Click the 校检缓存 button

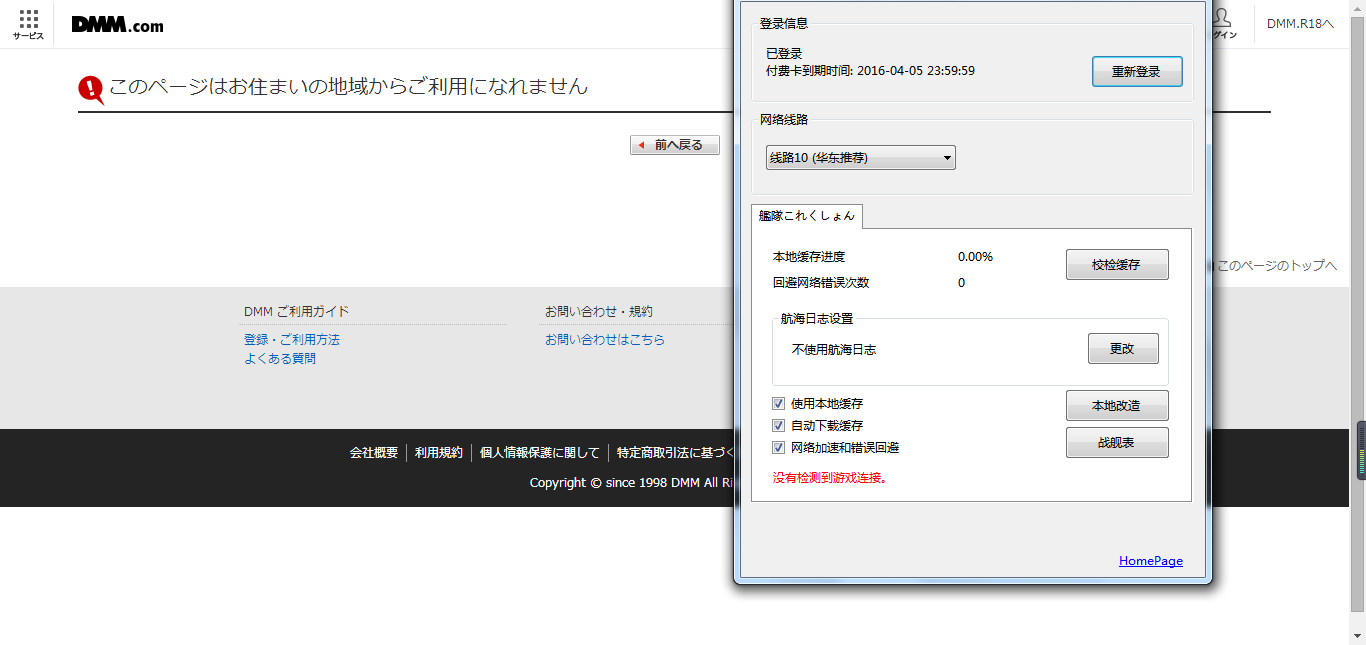coord(1116,265)
